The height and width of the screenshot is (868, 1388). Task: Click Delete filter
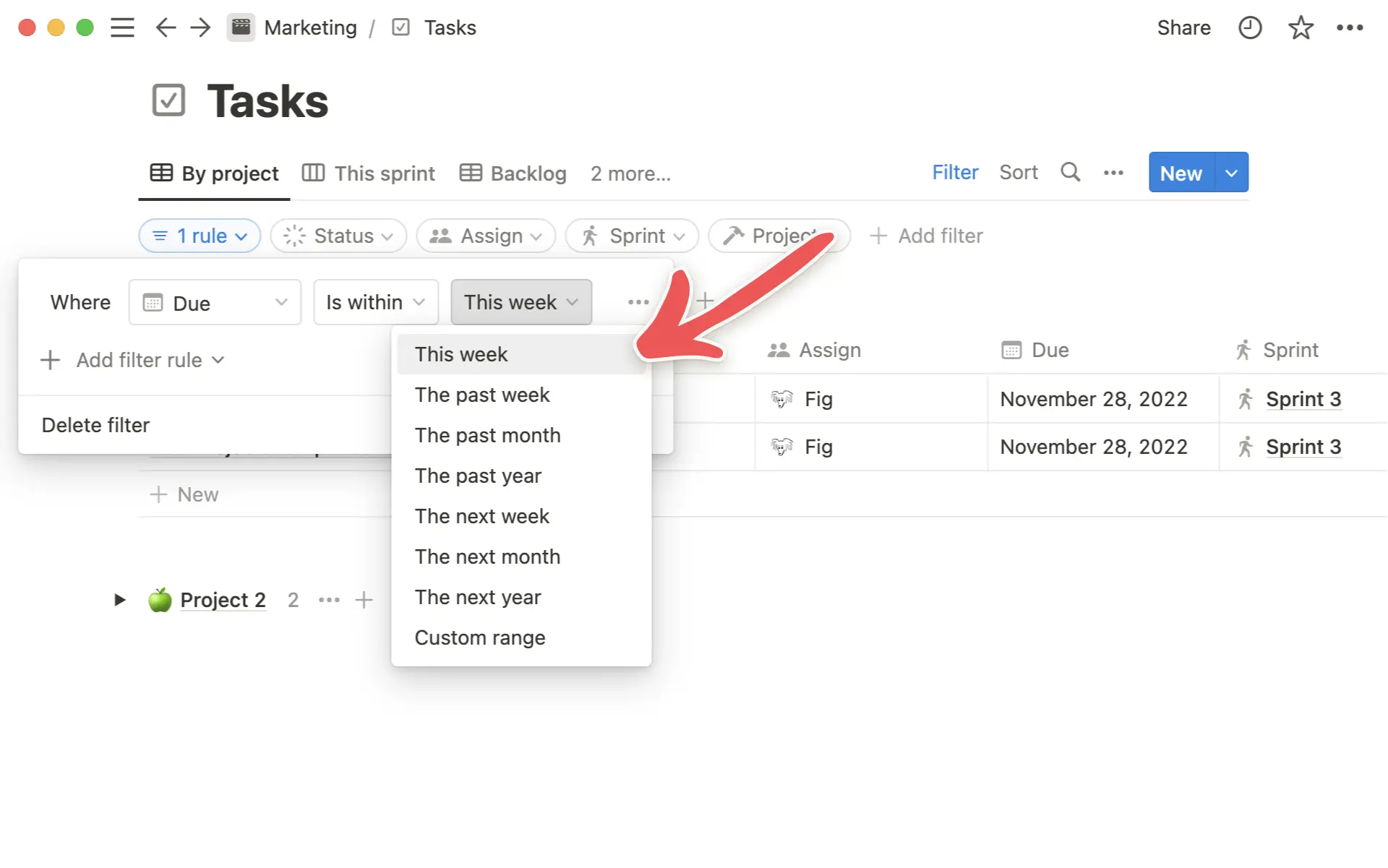(95, 425)
